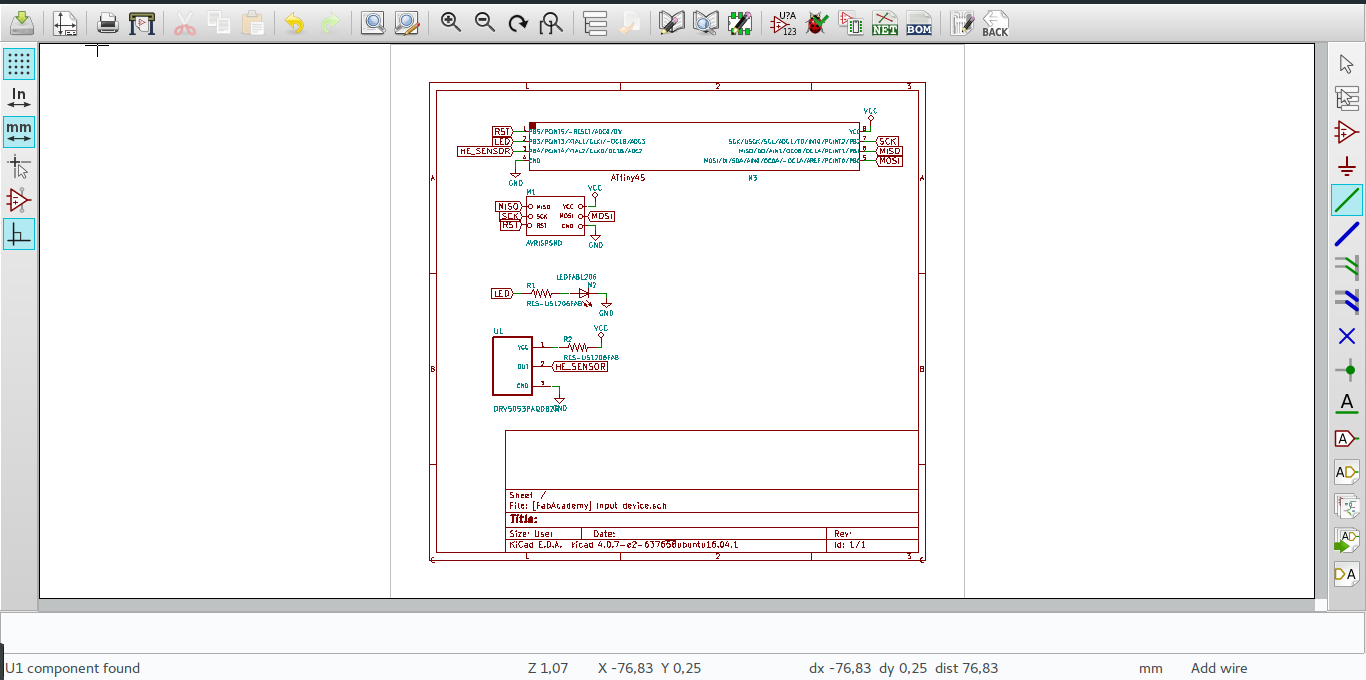Print the schematic sheet
Screen dimensions: 1366x680
pyautogui.click(x=107, y=22)
